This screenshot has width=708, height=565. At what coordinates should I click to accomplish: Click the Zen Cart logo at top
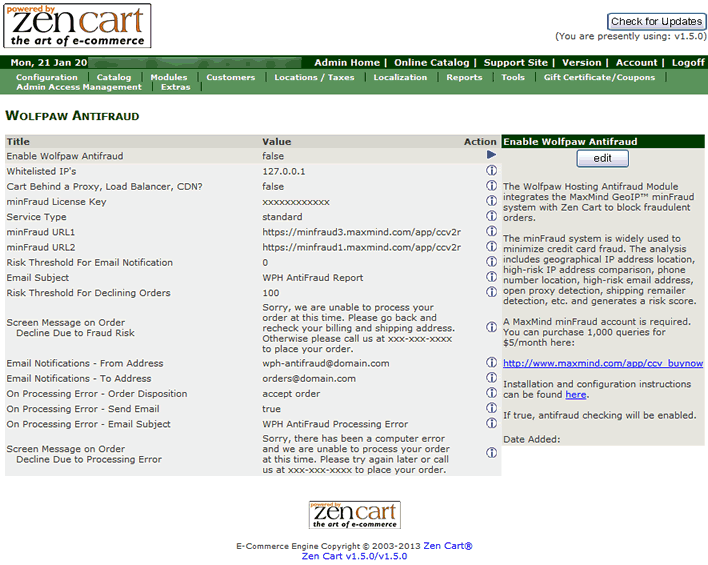point(77,26)
